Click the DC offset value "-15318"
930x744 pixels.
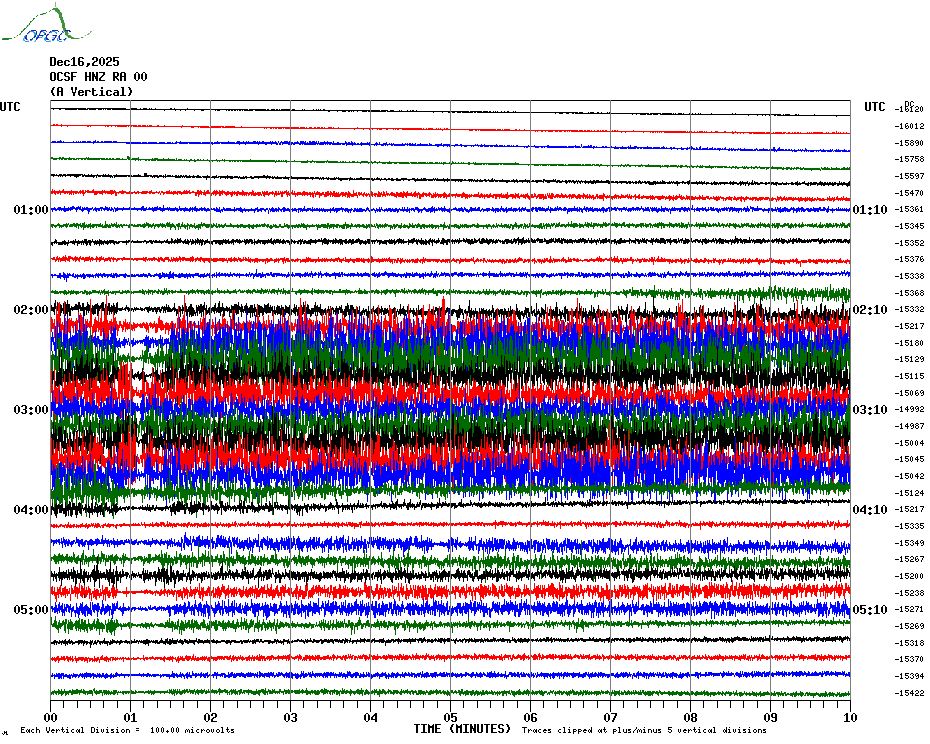[909, 643]
